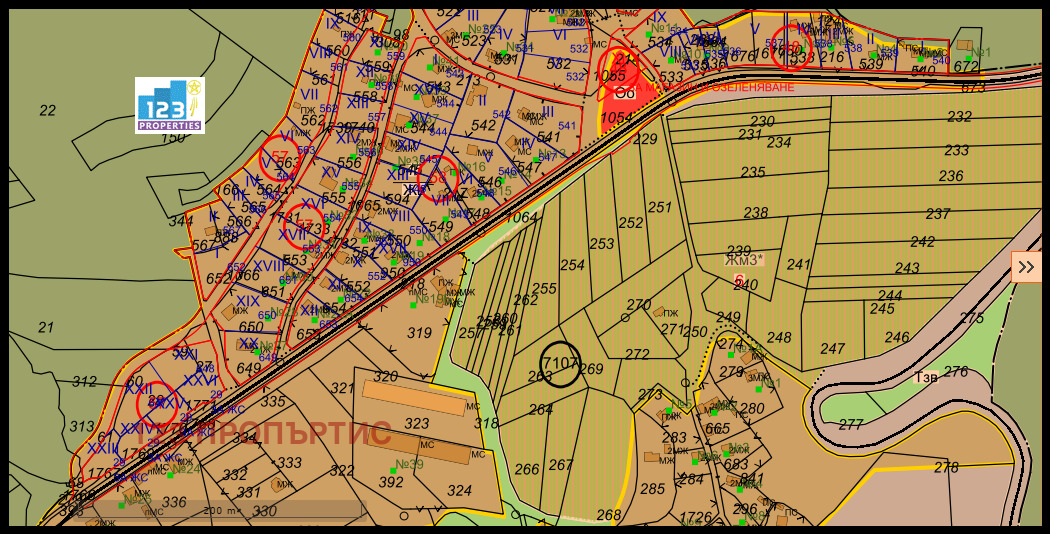Select the red circle marker near XXV
The width and height of the screenshot is (1050, 534).
coord(158,403)
